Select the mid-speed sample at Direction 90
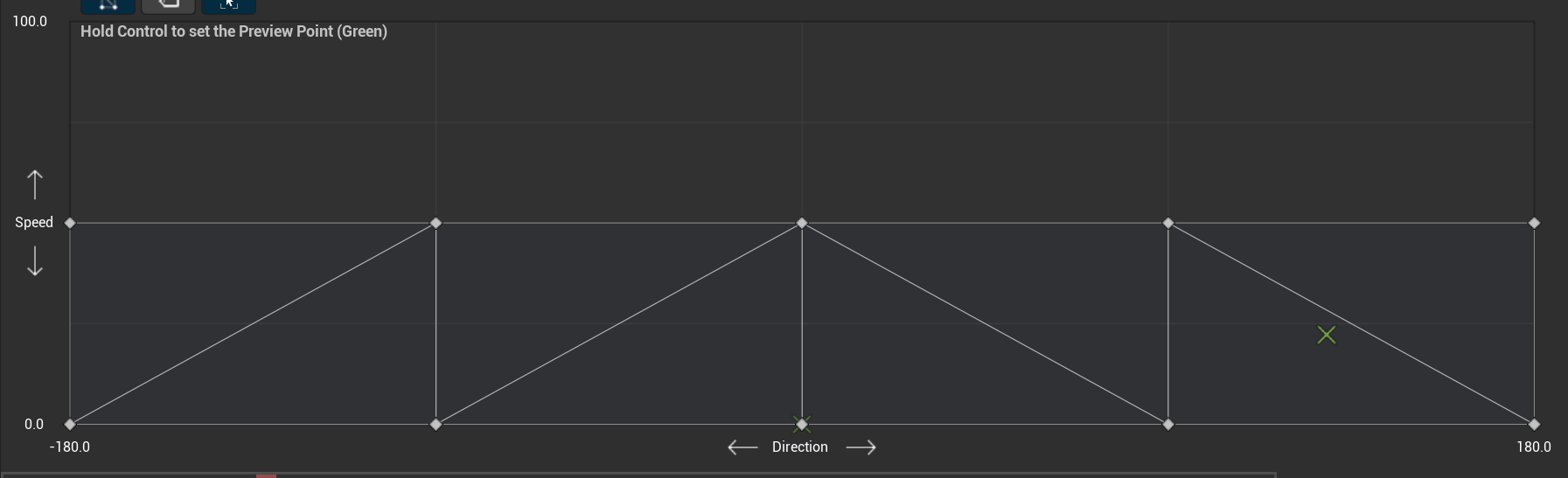The height and width of the screenshot is (478, 1568). [x=1168, y=223]
